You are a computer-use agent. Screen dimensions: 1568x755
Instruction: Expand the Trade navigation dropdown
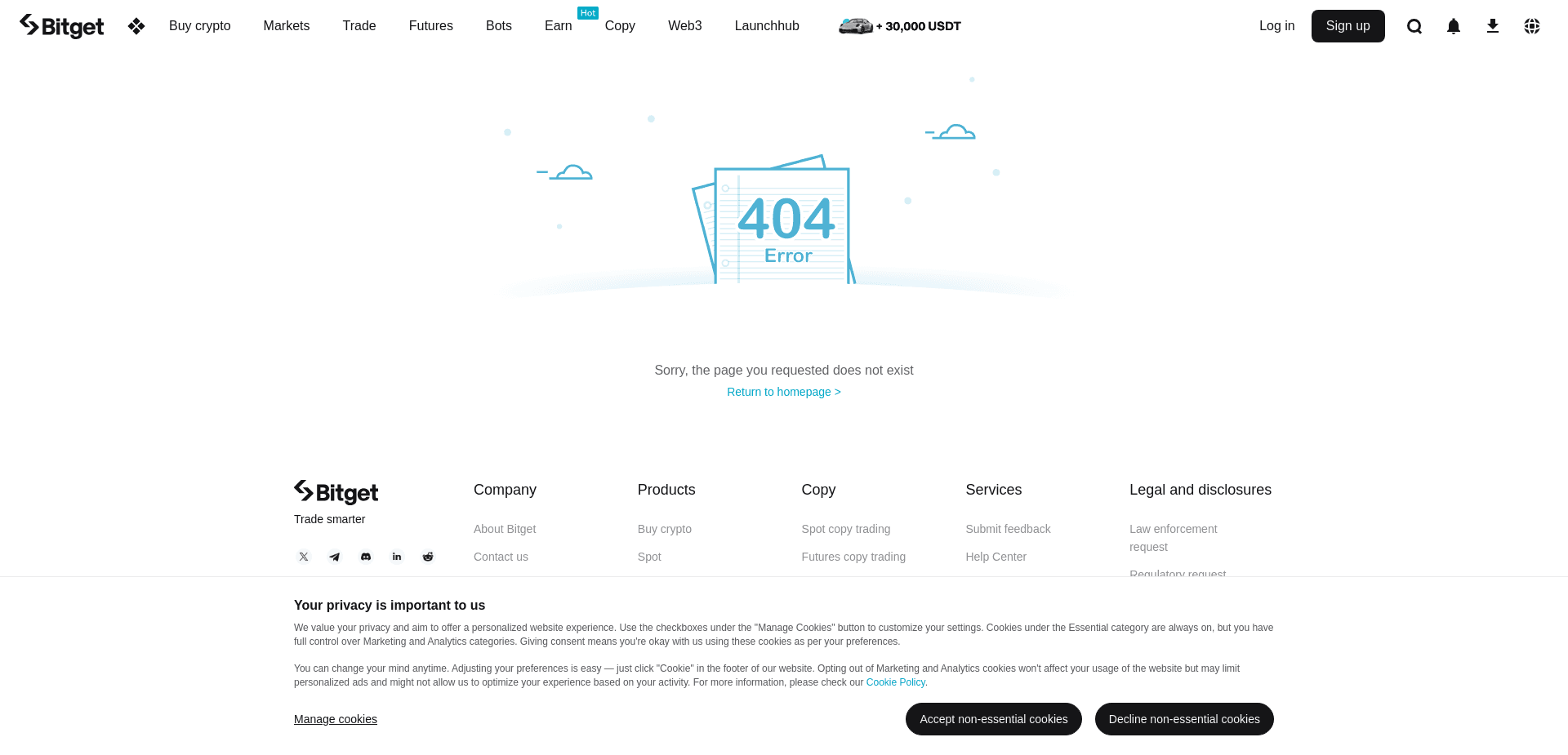(x=359, y=25)
